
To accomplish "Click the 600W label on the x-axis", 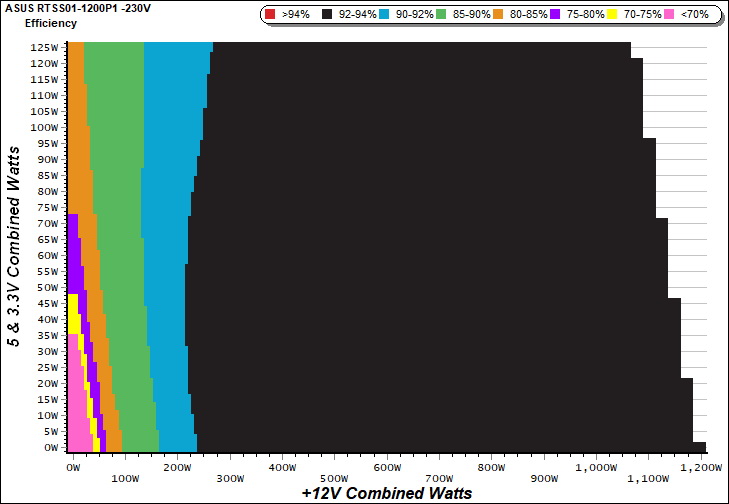I will pos(386,467).
